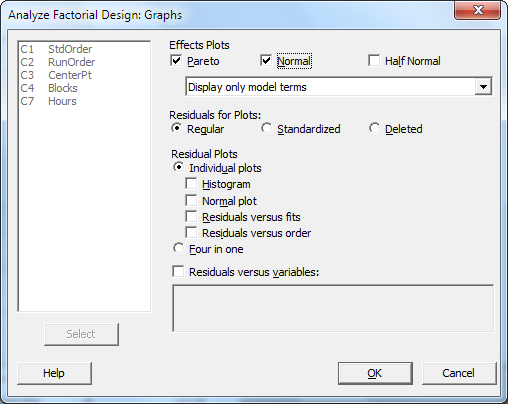Open the Display only model terms dropdown
This screenshot has width=508, height=404.
tap(339, 87)
